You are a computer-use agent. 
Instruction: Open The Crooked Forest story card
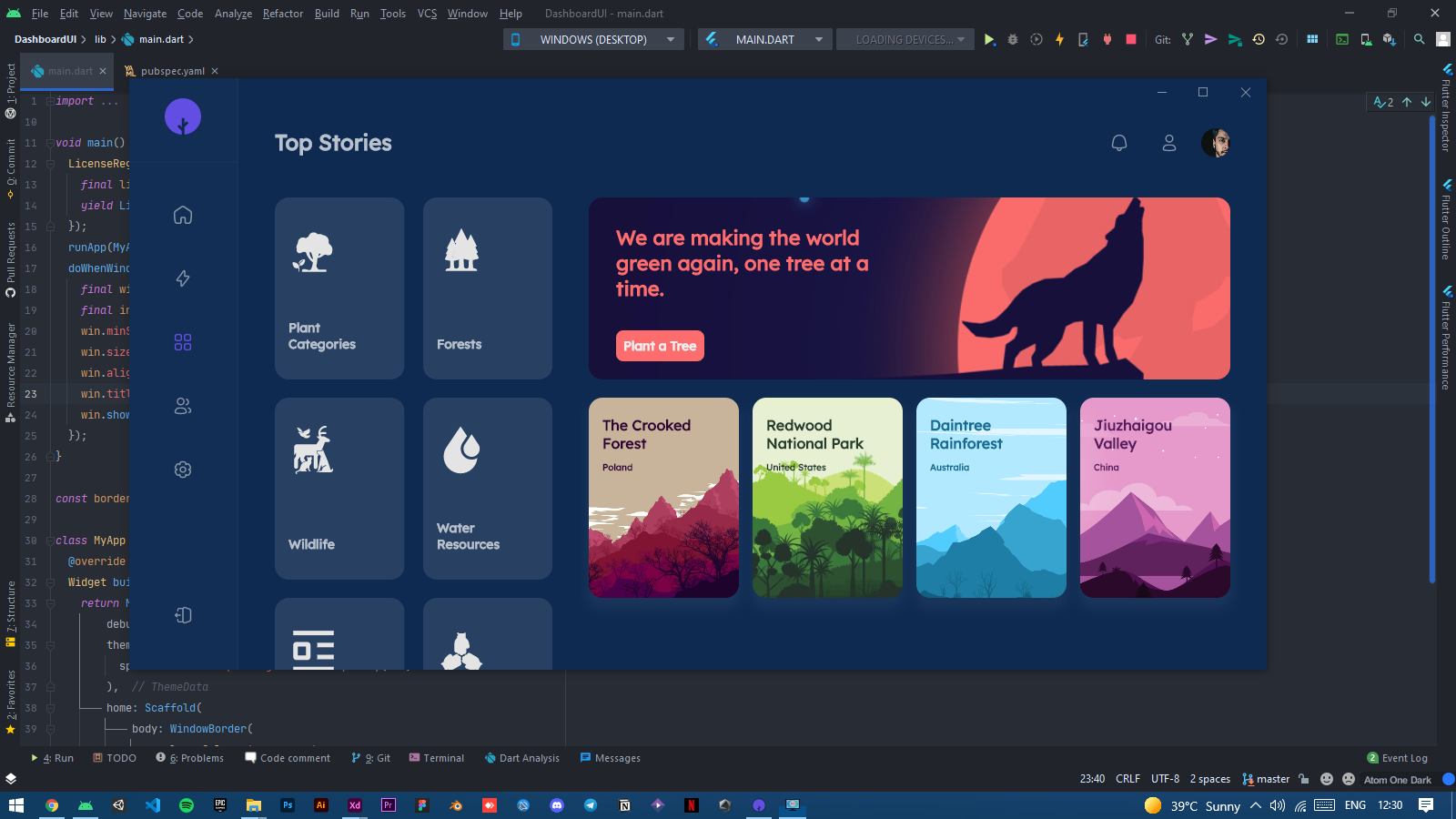coord(663,498)
